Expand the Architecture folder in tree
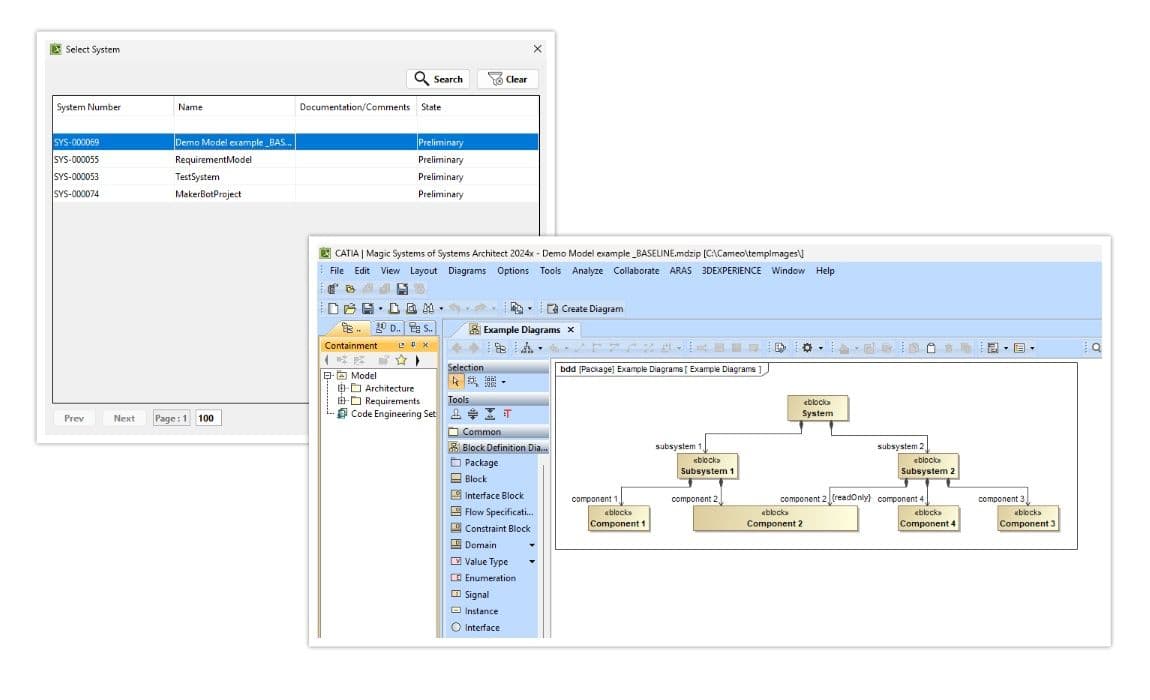Screen dimensions: 1150x700 click(x=341, y=388)
